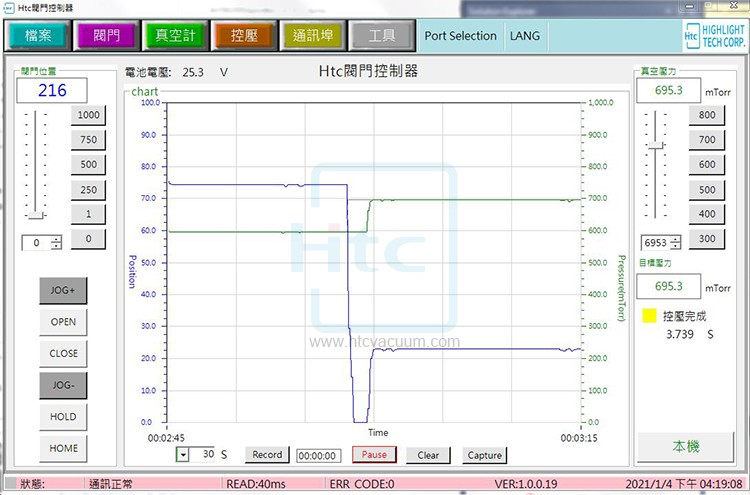
Task: Click the READ:40ms status bar entry
Action: click(x=255, y=484)
